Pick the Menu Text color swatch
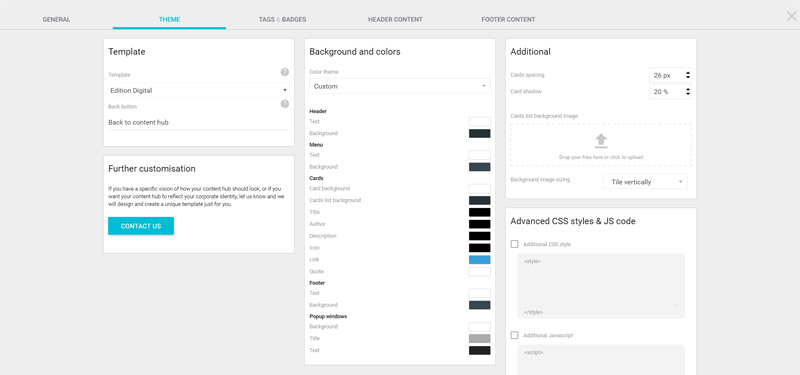 (x=480, y=155)
